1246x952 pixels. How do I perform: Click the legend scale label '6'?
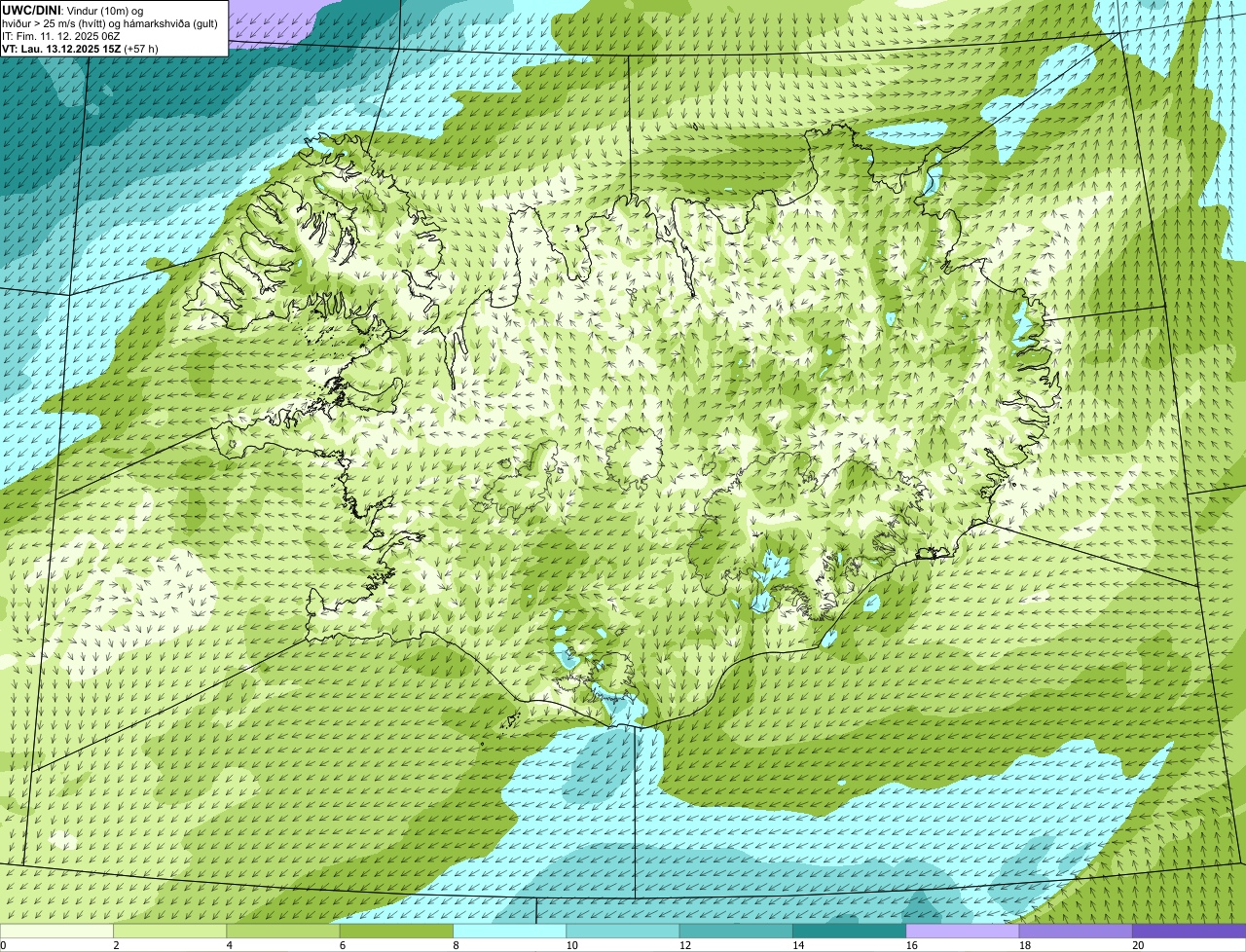[342, 945]
